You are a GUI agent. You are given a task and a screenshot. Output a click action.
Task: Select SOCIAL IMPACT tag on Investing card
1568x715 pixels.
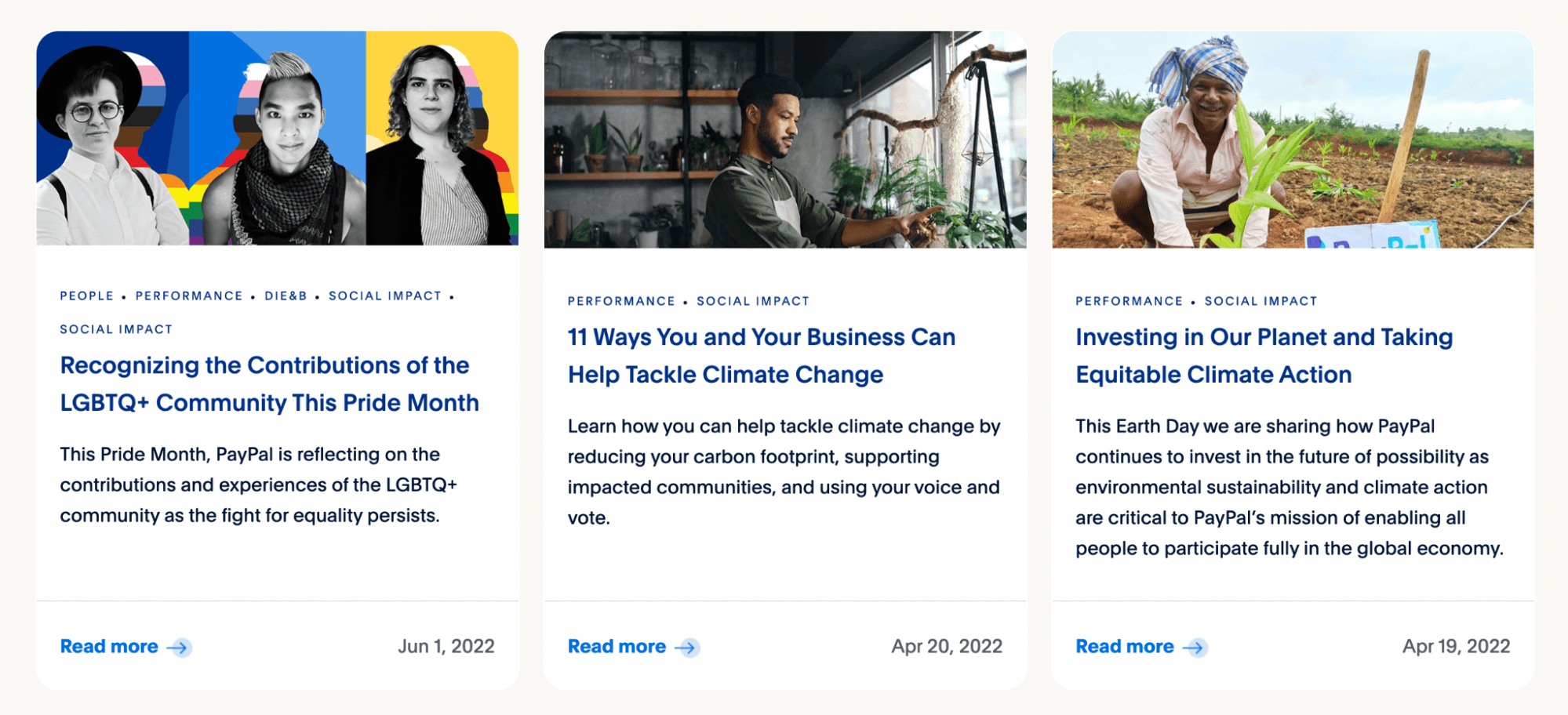[1261, 301]
